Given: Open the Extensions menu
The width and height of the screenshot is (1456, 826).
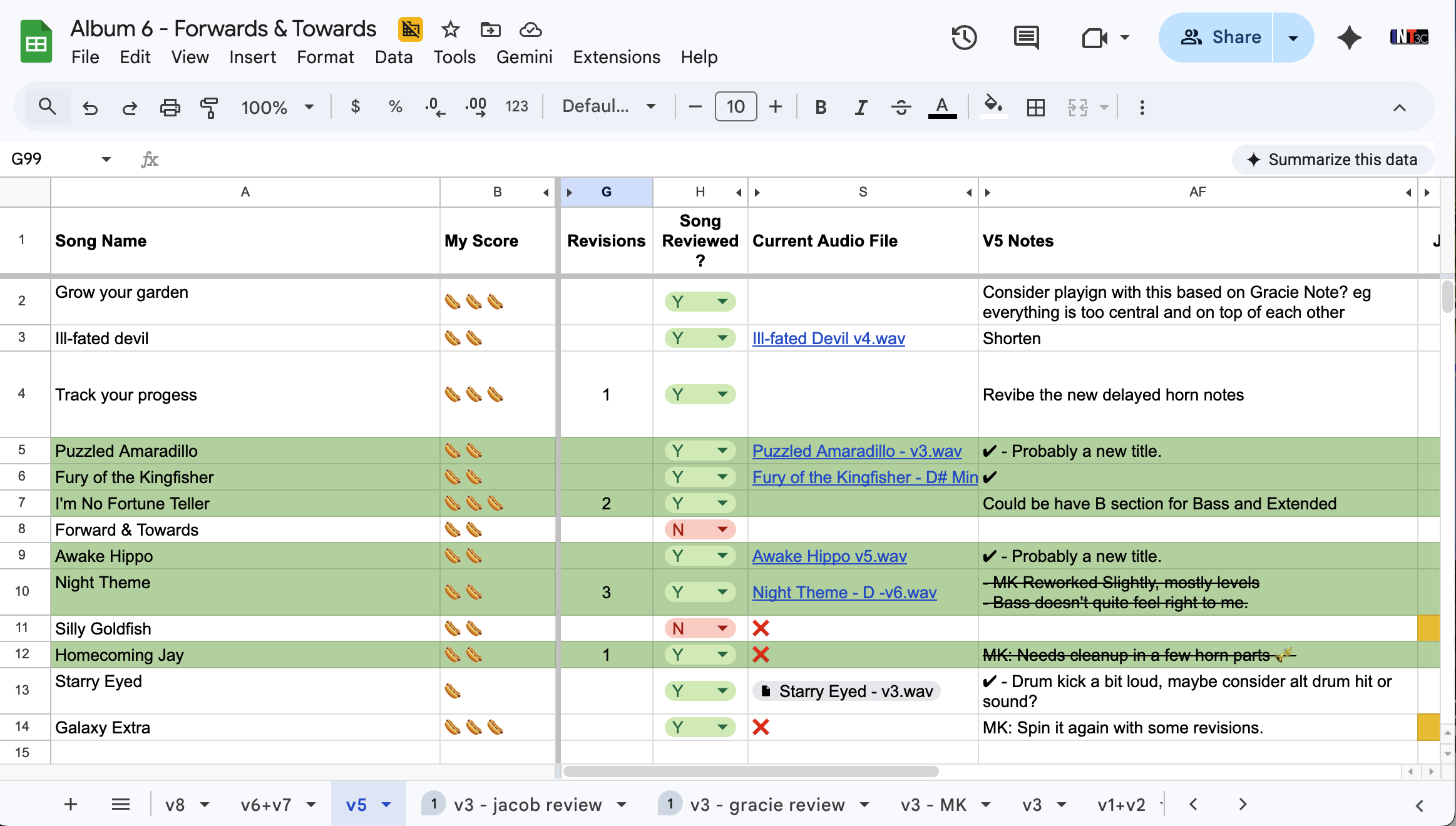Looking at the screenshot, I should [616, 57].
